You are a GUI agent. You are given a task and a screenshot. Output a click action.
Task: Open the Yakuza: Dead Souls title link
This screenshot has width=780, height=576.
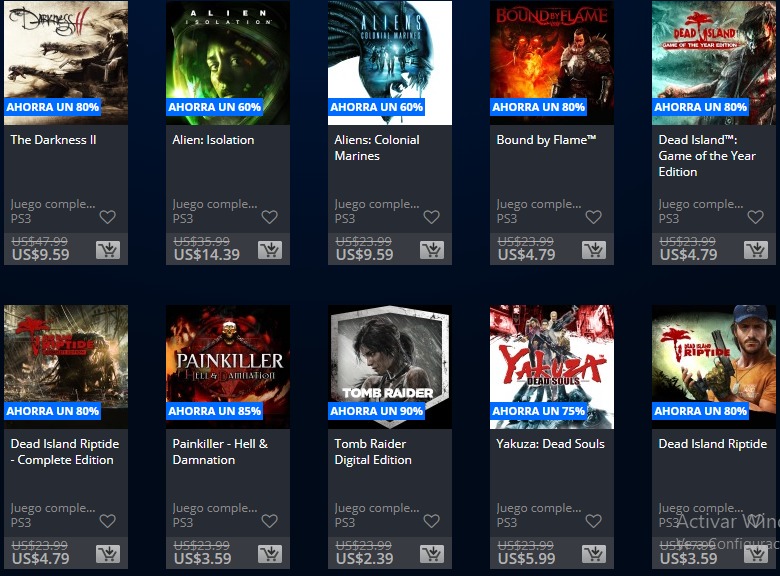click(551, 444)
